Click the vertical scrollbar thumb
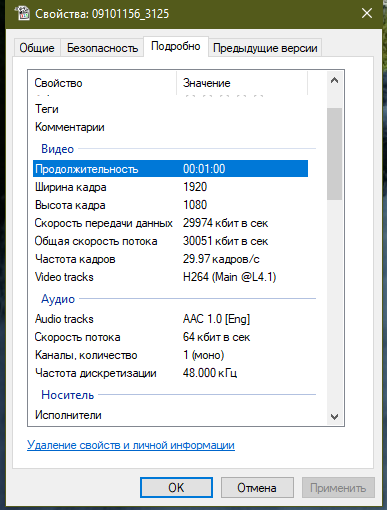This screenshot has height=510, width=387. click(x=334, y=154)
